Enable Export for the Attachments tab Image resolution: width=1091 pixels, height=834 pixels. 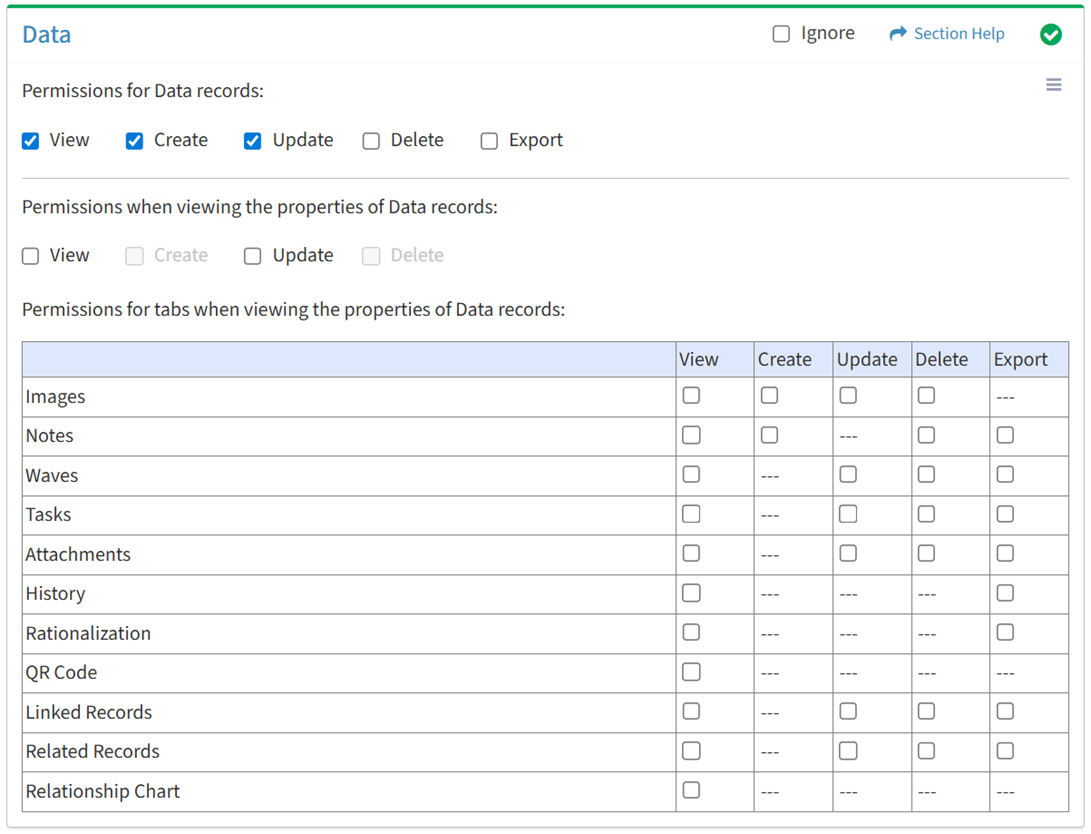tap(1005, 554)
